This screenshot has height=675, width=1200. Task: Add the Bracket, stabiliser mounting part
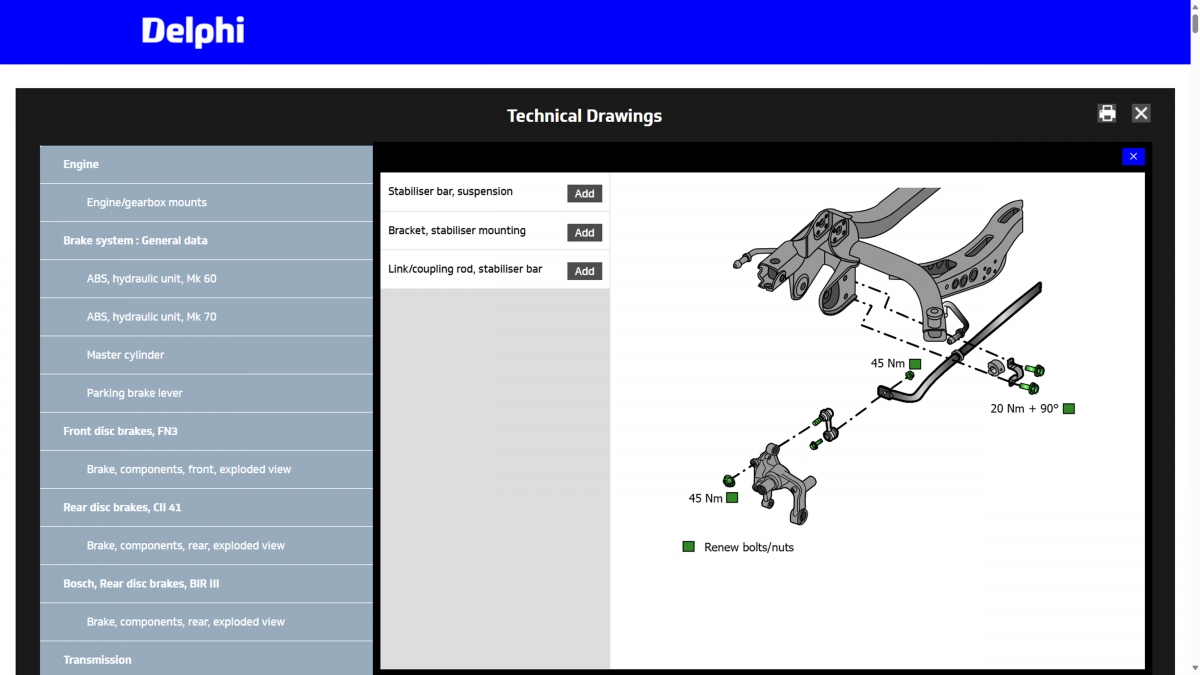click(x=584, y=232)
